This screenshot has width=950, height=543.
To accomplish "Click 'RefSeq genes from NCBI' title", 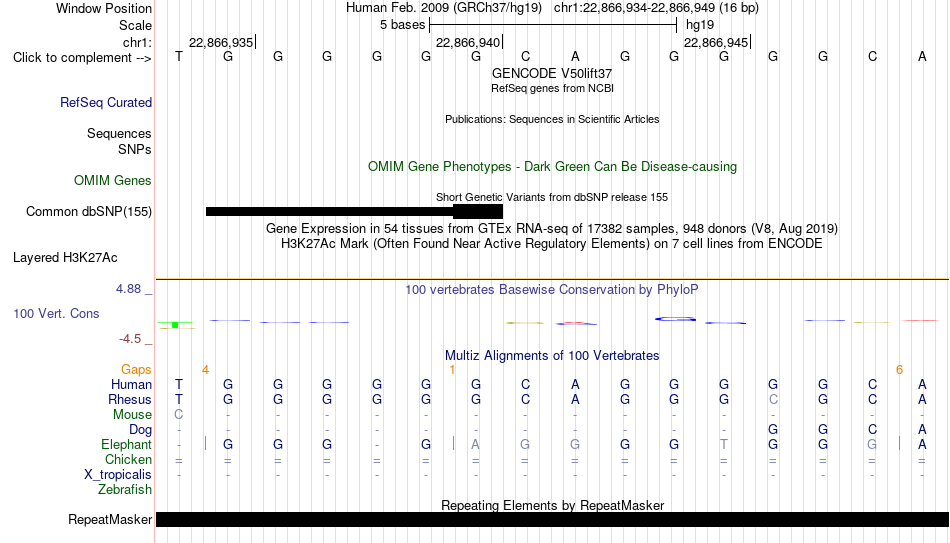I will click(552, 88).
